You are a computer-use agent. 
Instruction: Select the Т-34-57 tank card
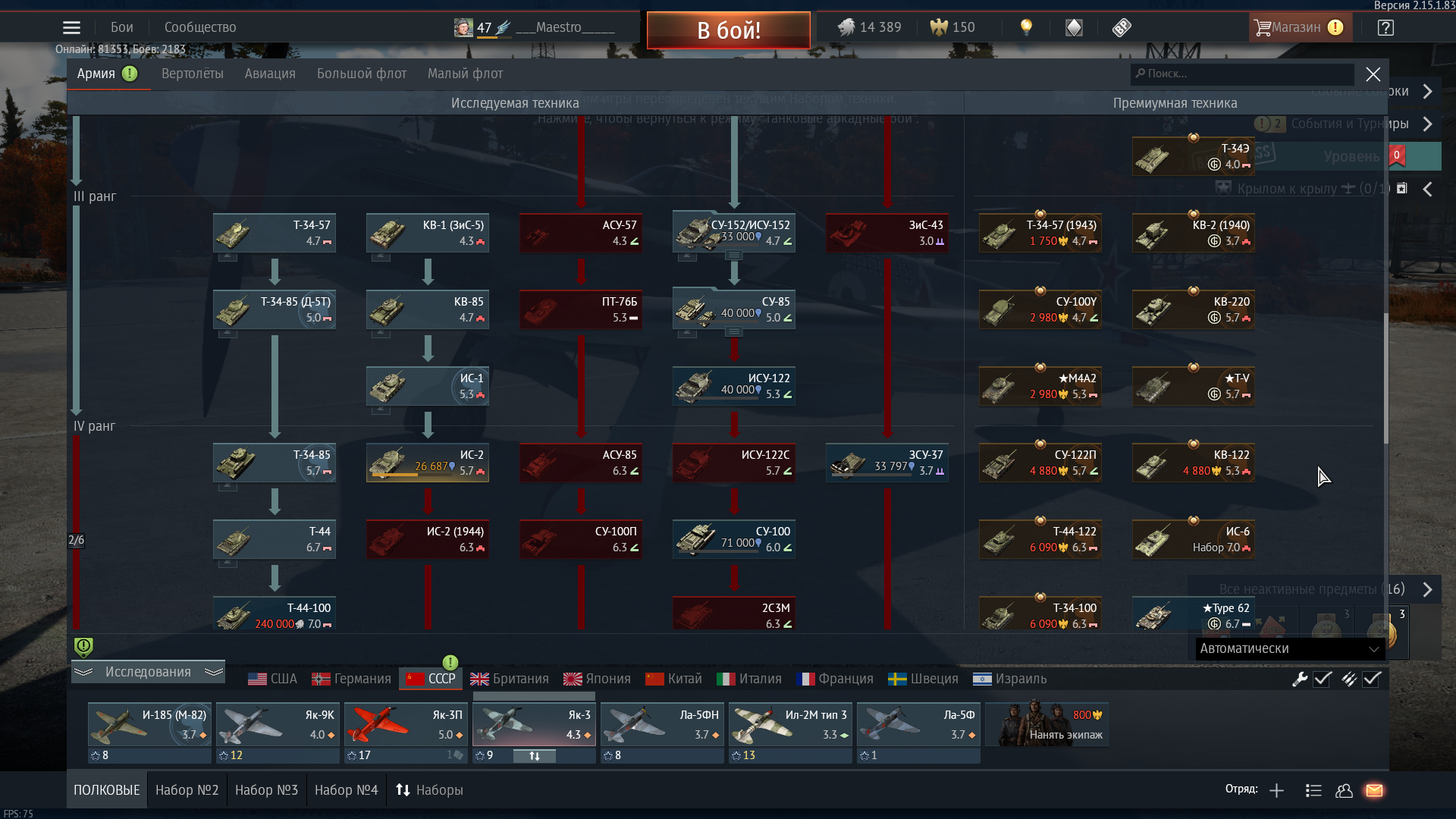275,233
